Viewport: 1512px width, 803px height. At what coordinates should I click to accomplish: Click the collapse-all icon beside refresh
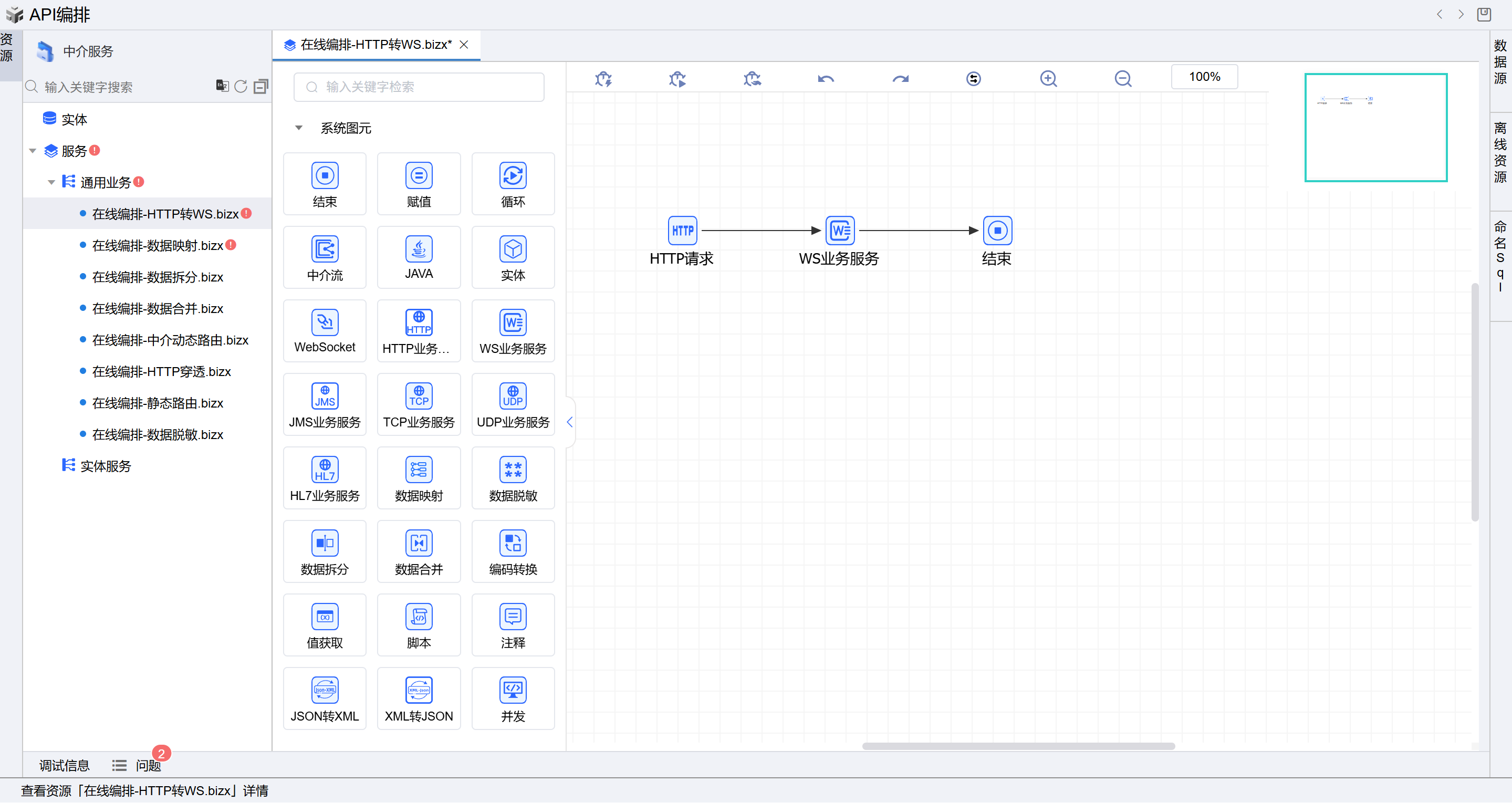(260, 87)
